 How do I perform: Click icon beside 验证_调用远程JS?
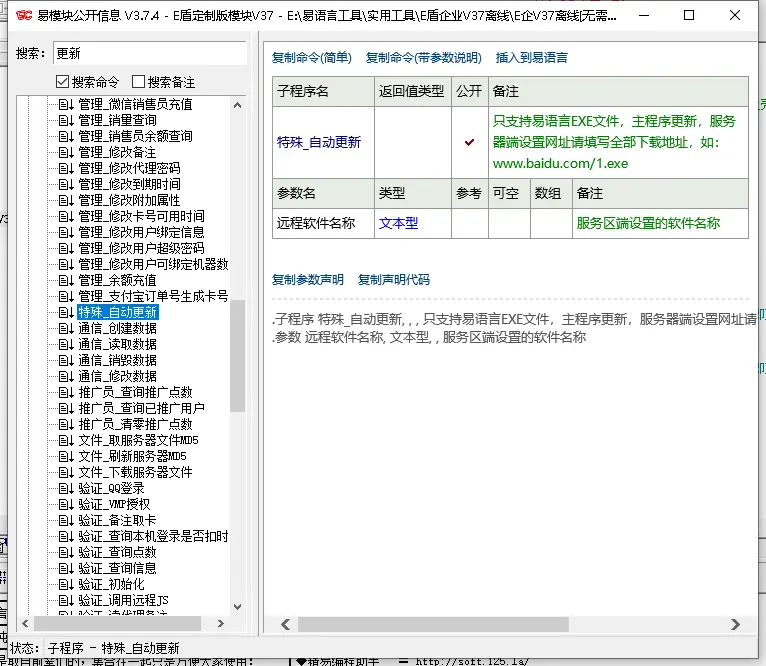tap(66, 601)
